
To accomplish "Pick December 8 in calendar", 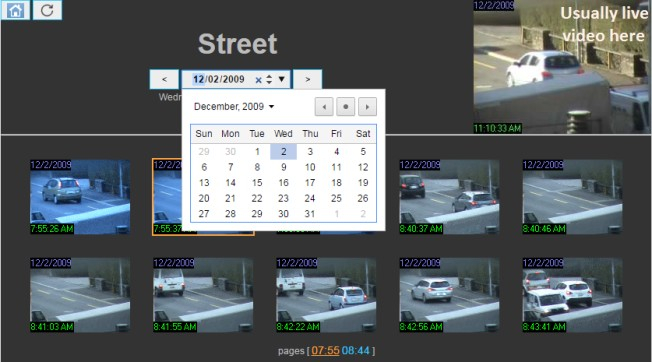I will coord(257,167).
